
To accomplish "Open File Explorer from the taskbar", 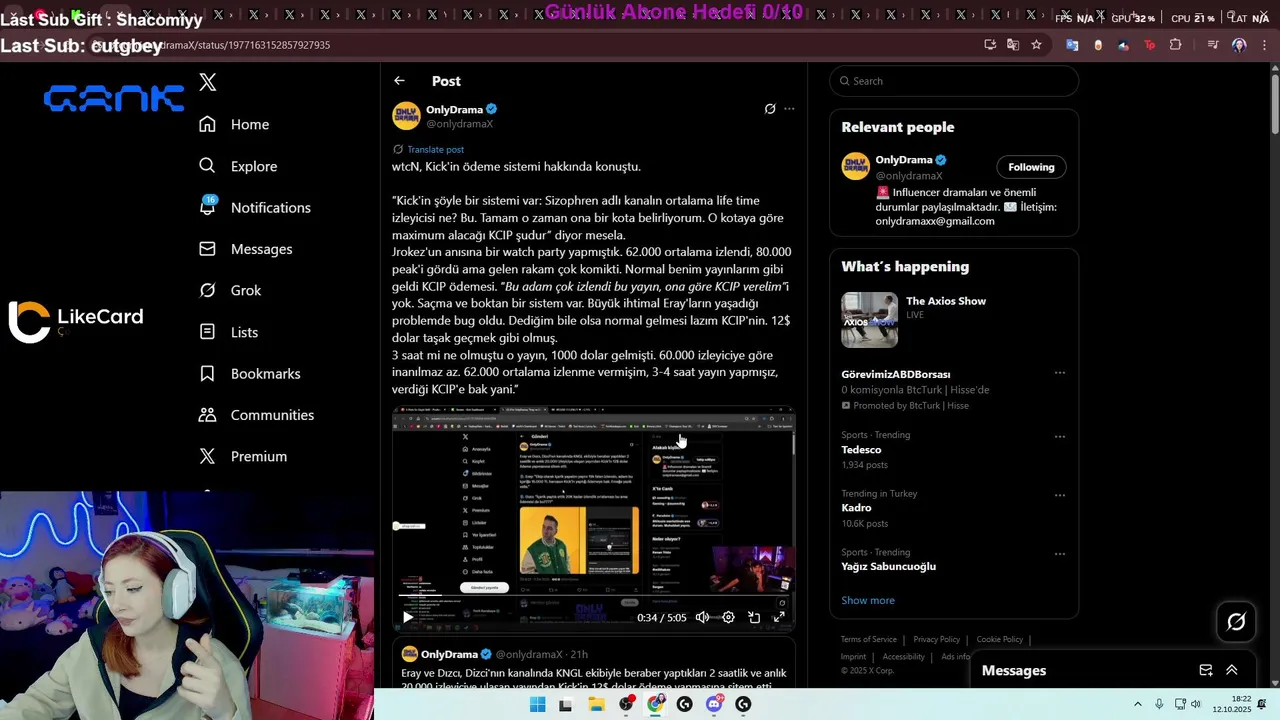I will coord(596,704).
